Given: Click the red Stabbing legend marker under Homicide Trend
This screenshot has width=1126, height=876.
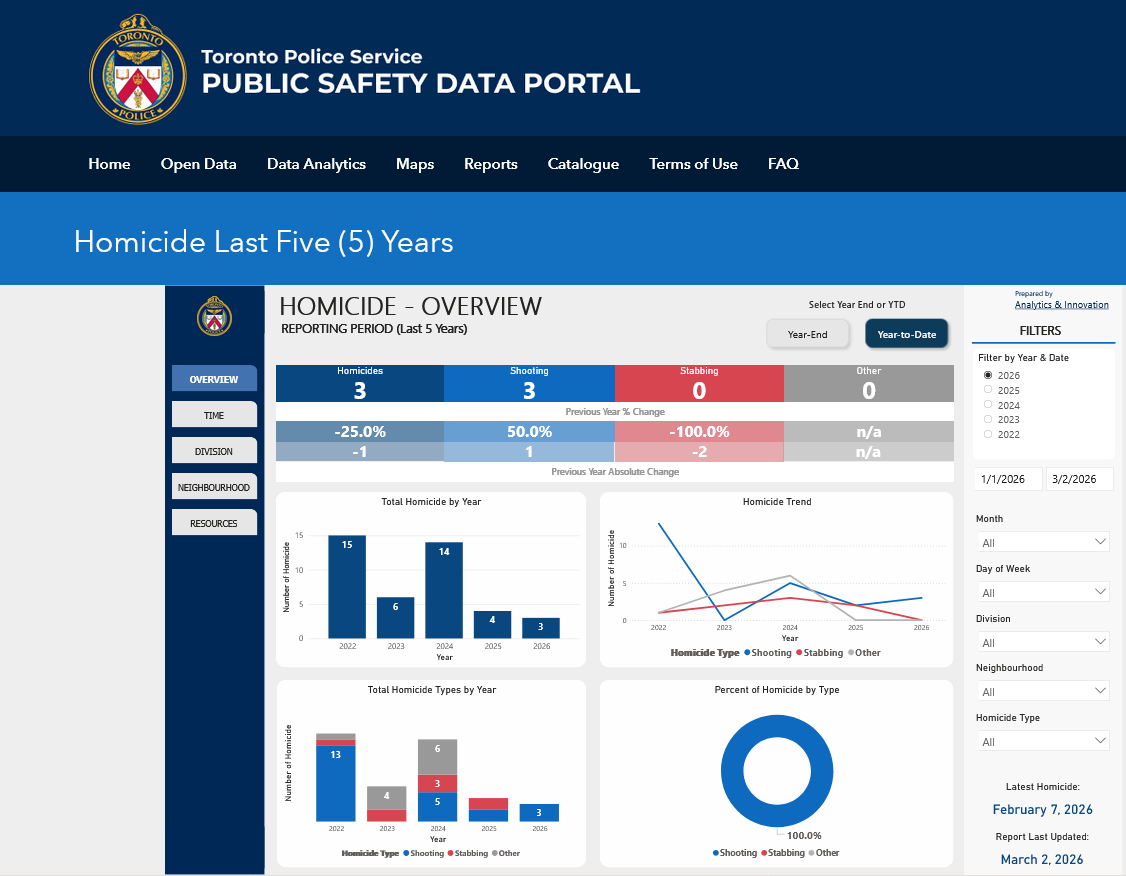Looking at the screenshot, I should point(797,653).
